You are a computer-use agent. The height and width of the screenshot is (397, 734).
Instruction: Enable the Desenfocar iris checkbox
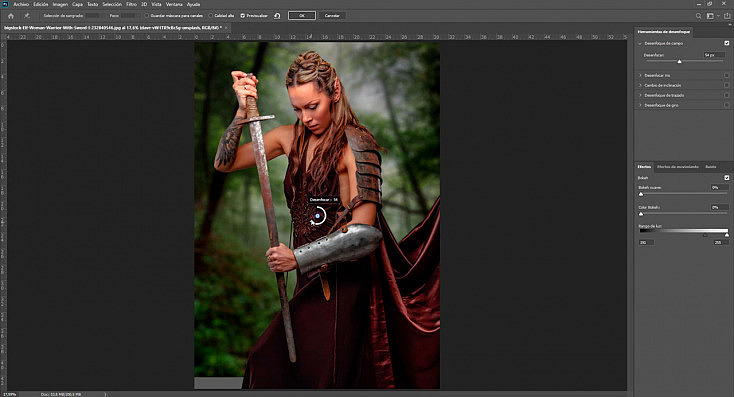click(727, 75)
